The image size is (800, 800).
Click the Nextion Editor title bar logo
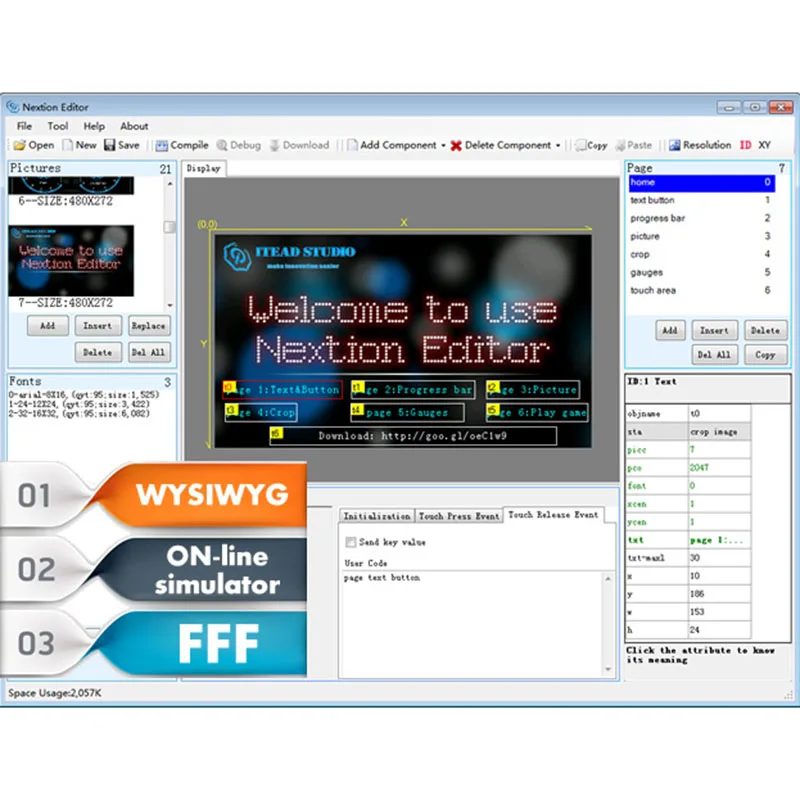pyautogui.click(x=13, y=107)
